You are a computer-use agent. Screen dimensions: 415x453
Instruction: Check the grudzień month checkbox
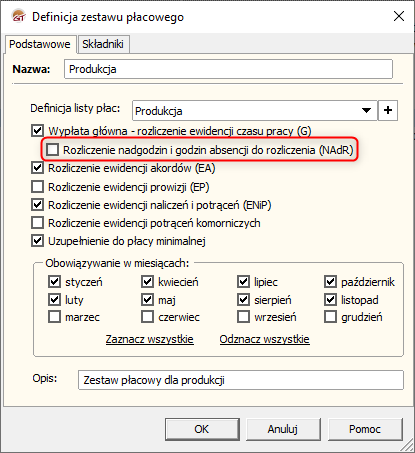tap(330, 317)
